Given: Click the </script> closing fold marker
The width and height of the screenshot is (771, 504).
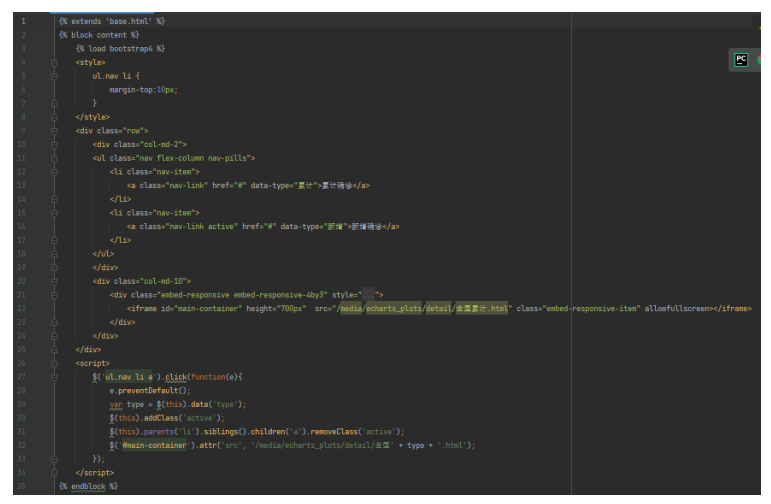Looking at the screenshot, I should coord(55,473).
